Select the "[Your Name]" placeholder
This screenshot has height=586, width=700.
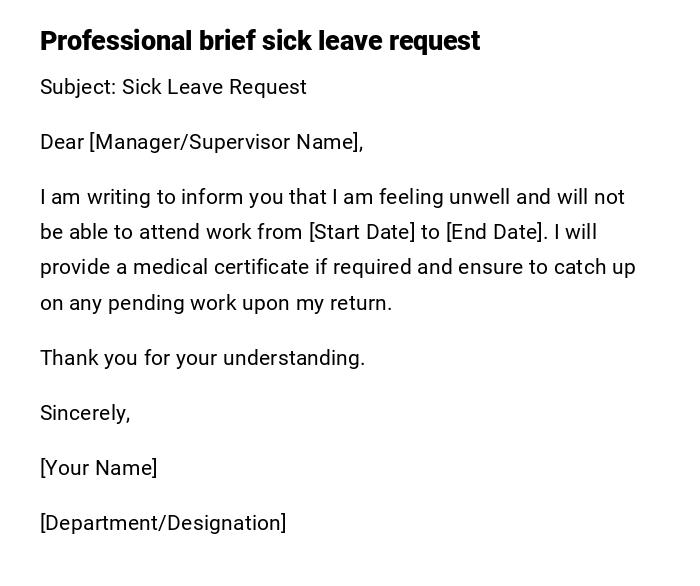point(98,468)
